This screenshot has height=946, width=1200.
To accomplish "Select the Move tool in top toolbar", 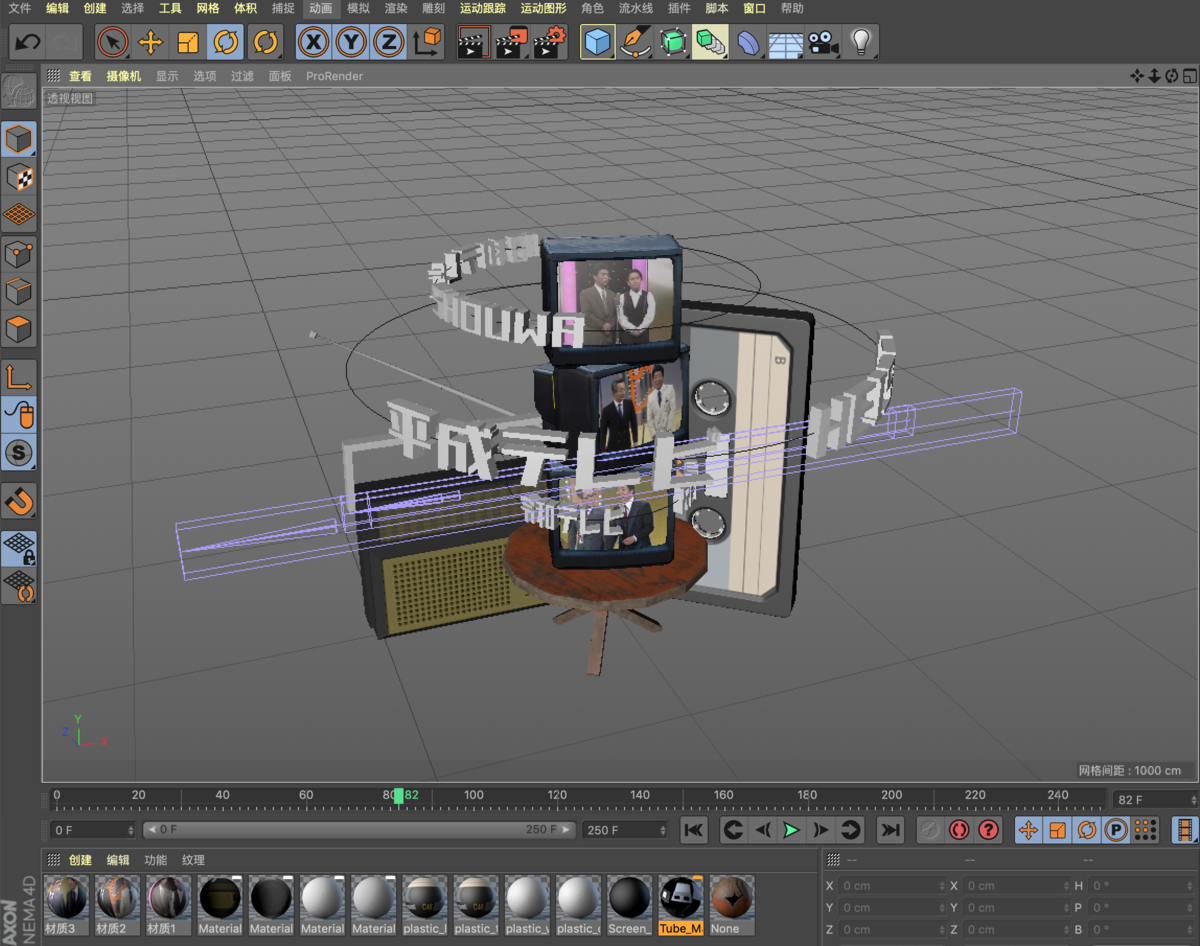I will (x=150, y=42).
